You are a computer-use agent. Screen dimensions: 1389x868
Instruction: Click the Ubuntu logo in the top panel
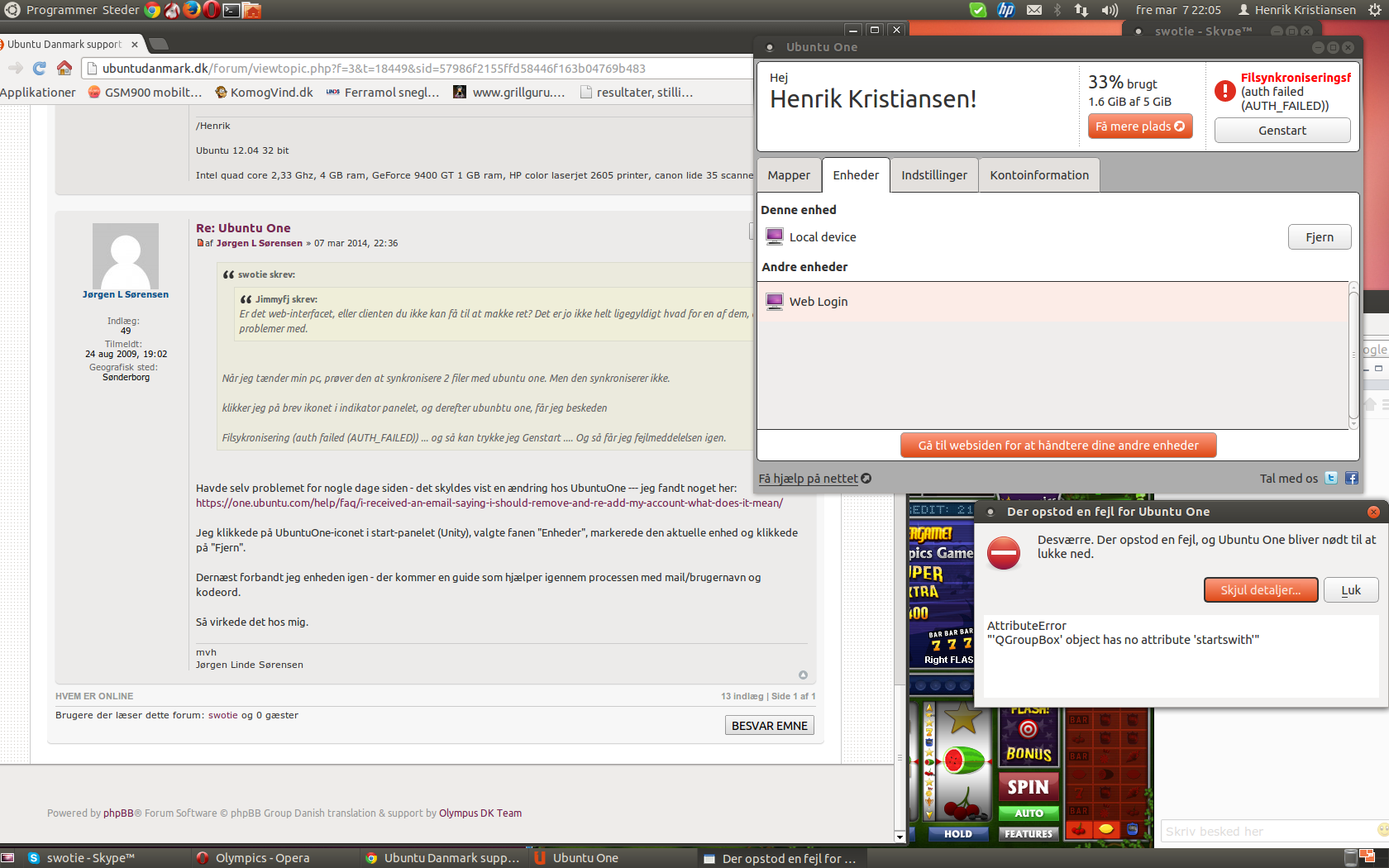12,10
